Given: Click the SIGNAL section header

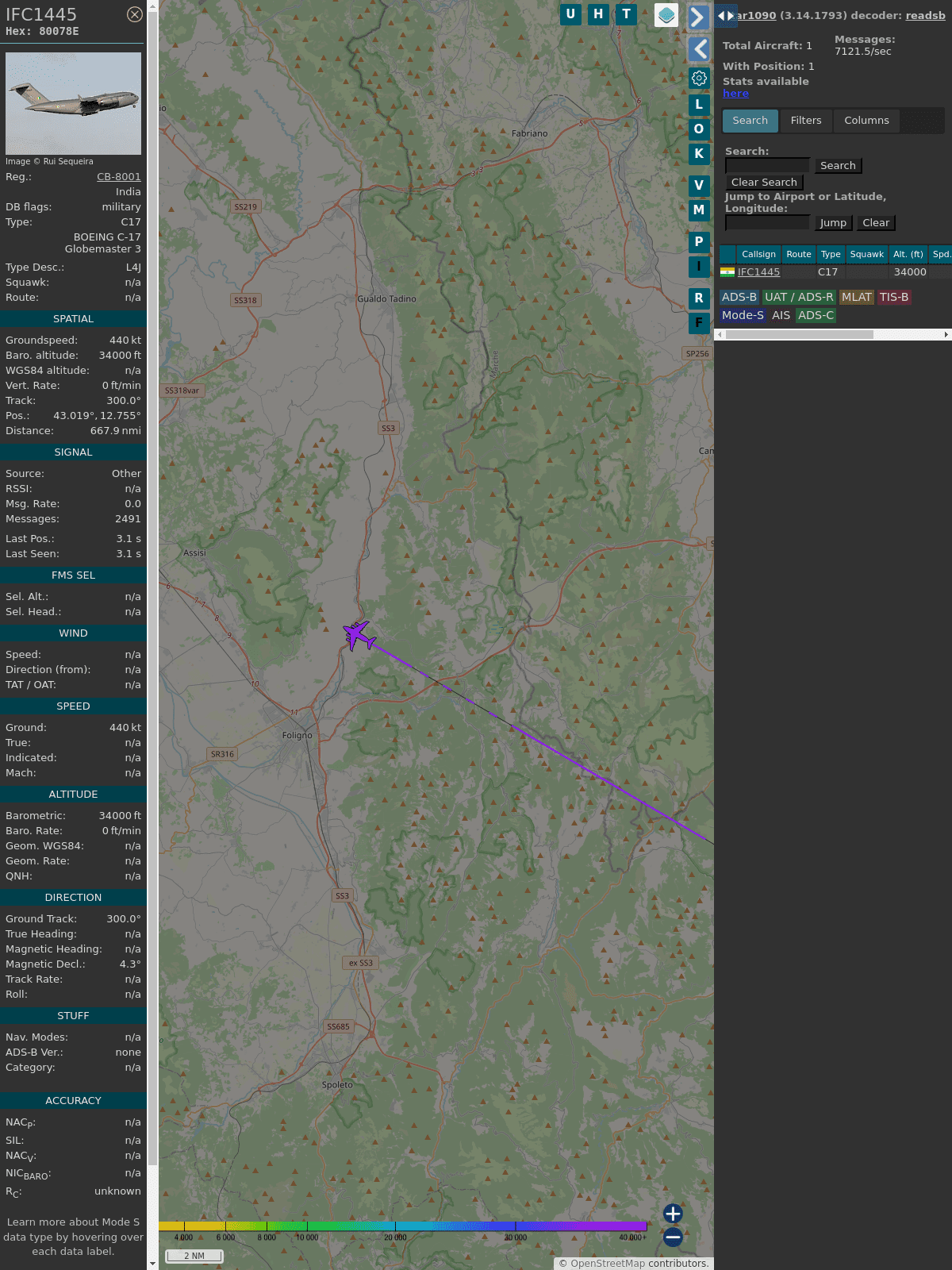Looking at the screenshot, I should point(73,452).
